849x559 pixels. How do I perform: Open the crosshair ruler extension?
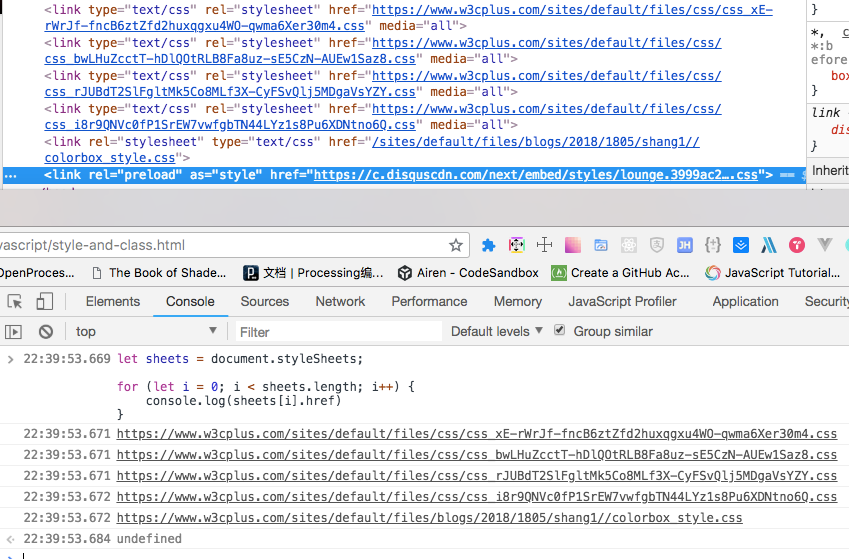click(x=544, y=245)
